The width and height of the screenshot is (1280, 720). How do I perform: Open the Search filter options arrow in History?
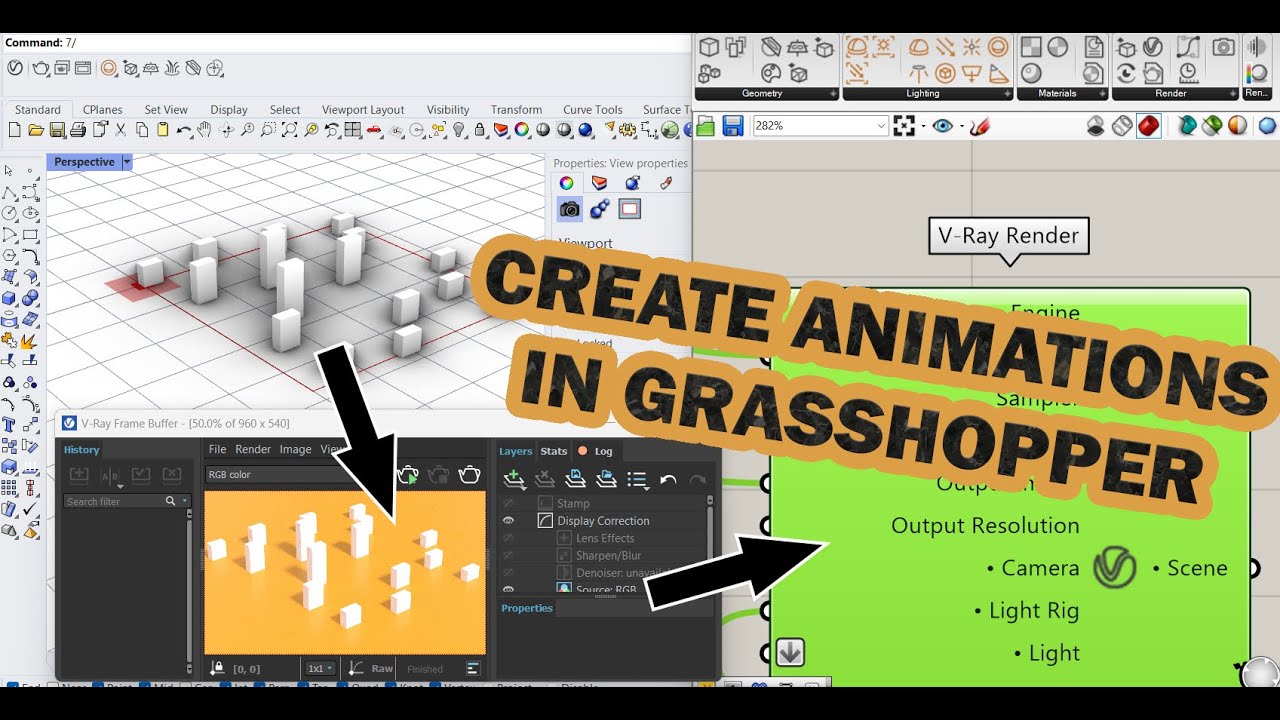coord(184,501)
